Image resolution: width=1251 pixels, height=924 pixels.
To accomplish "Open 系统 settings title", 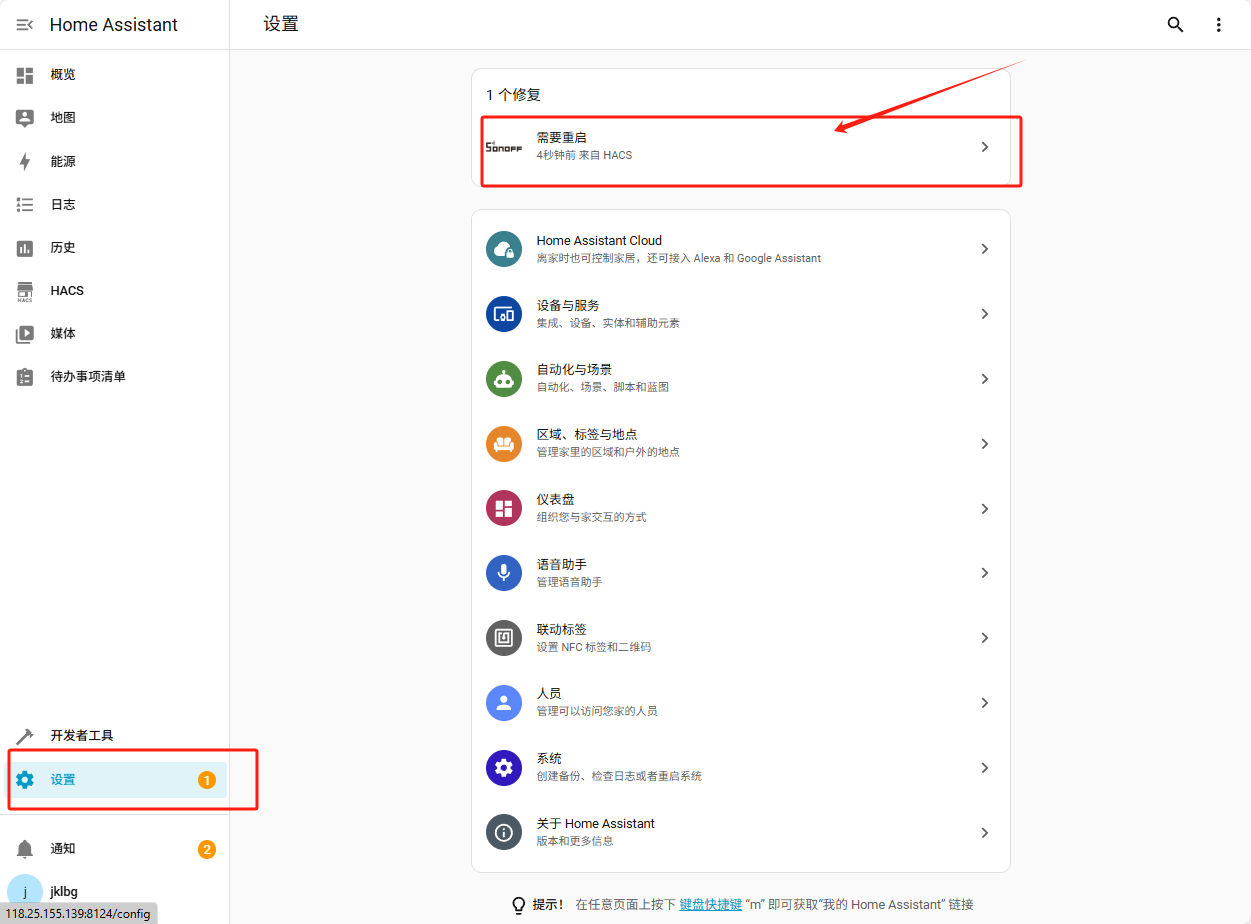I will tap(549, 759).
